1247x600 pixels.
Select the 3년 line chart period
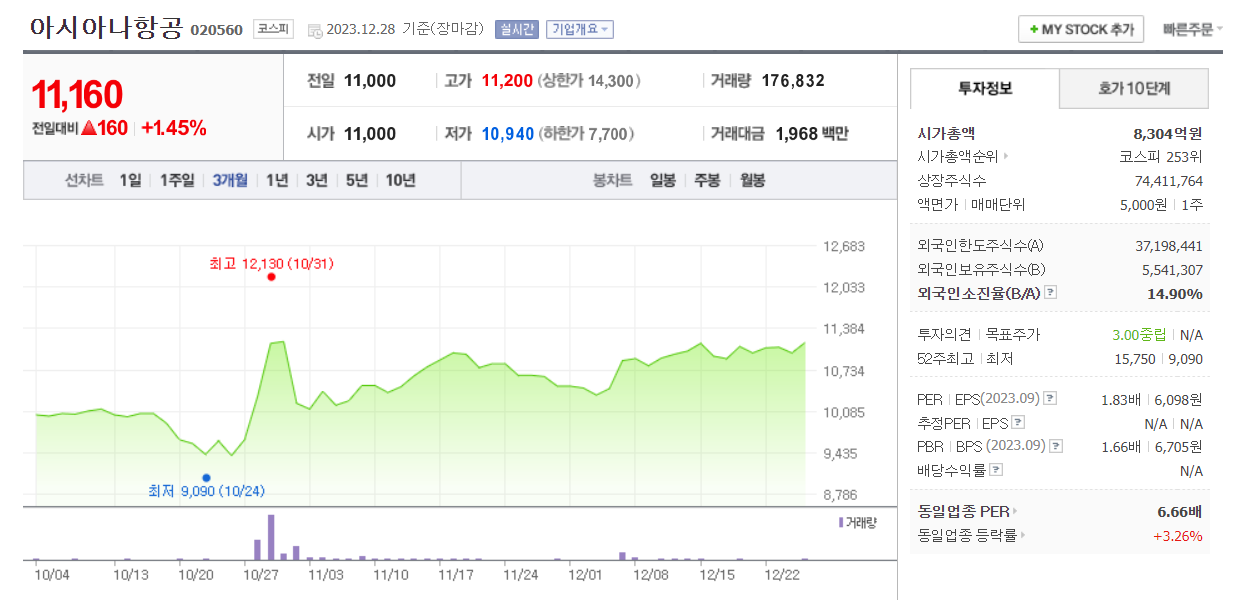(316, 180)
